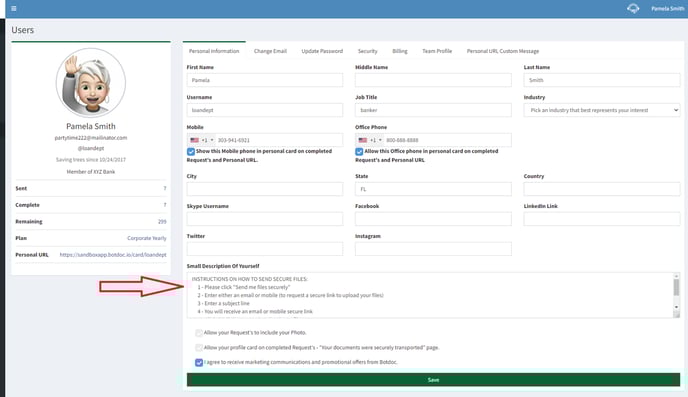Click the Middle Name field
688x397 pixels.
pos(433,80)
